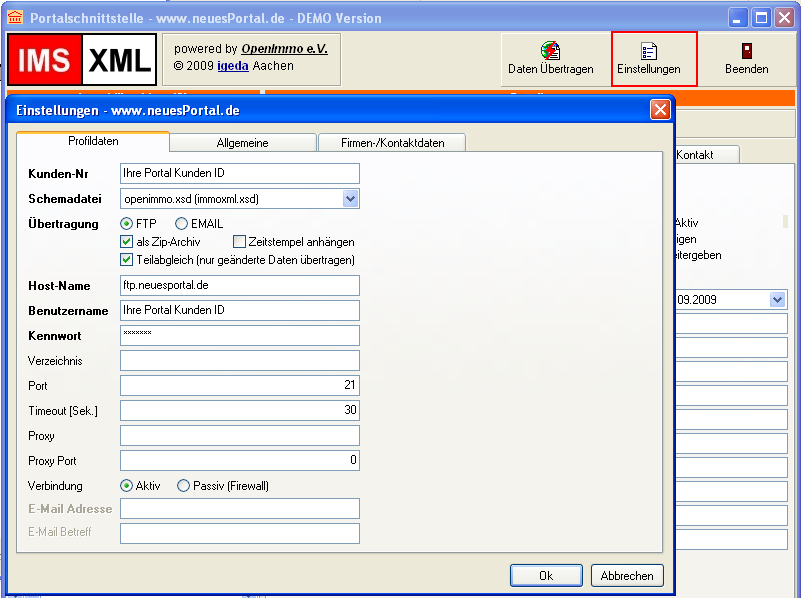Viewport: 801px width, 598px height.
Task: Enable 'Zeitstempel anhängen' checkbox
Action: (x=240, y=242)
